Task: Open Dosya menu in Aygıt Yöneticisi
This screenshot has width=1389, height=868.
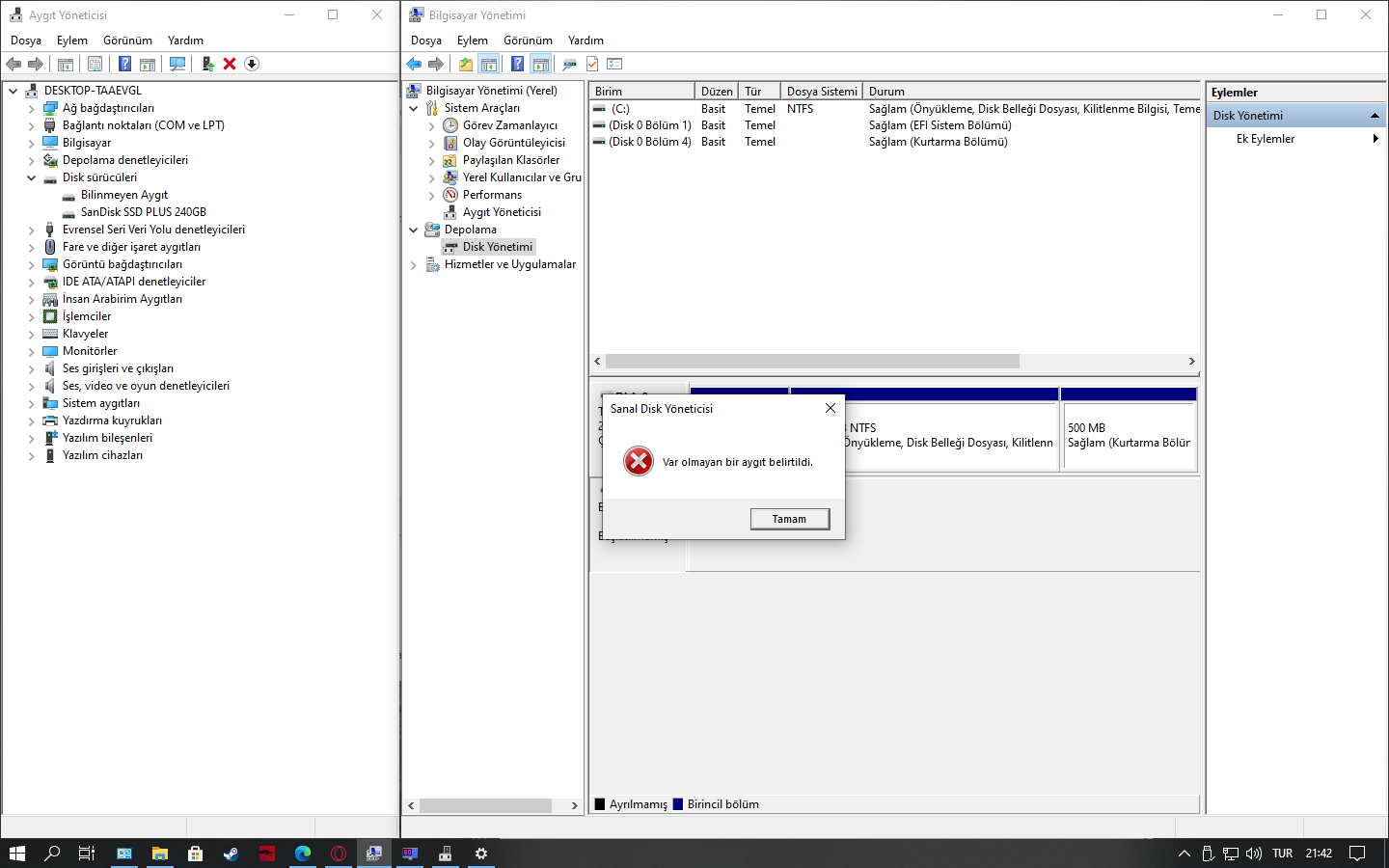Action: (26, 41)
